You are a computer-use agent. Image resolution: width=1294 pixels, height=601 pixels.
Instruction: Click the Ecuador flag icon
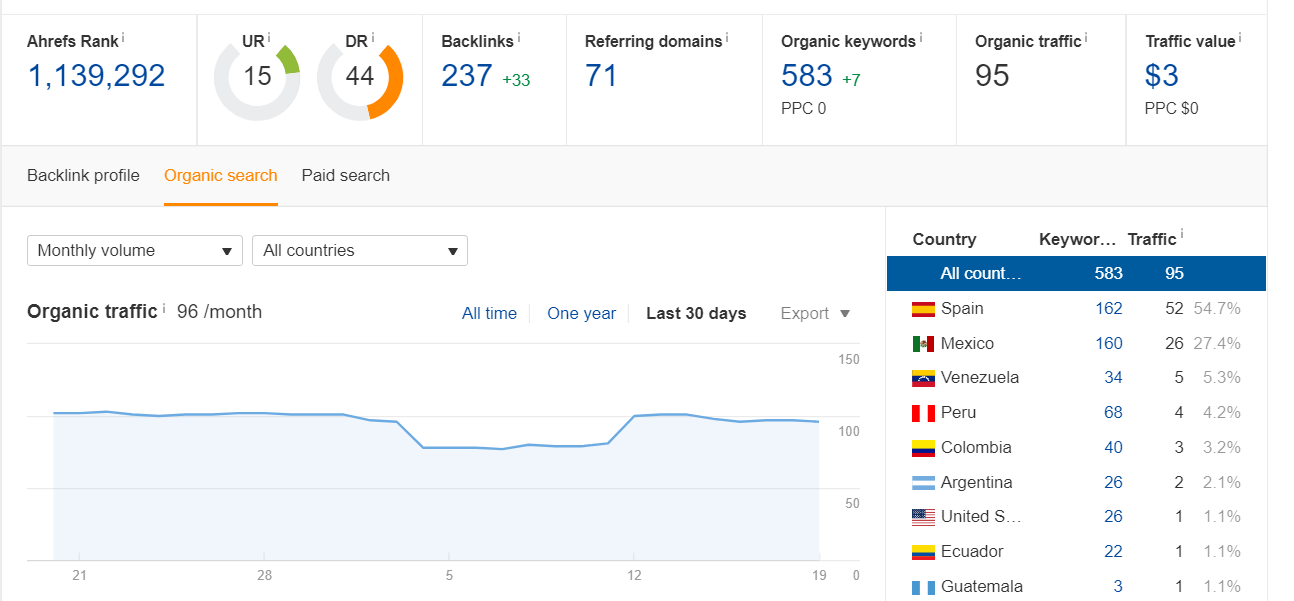click(x=923, y=552)
